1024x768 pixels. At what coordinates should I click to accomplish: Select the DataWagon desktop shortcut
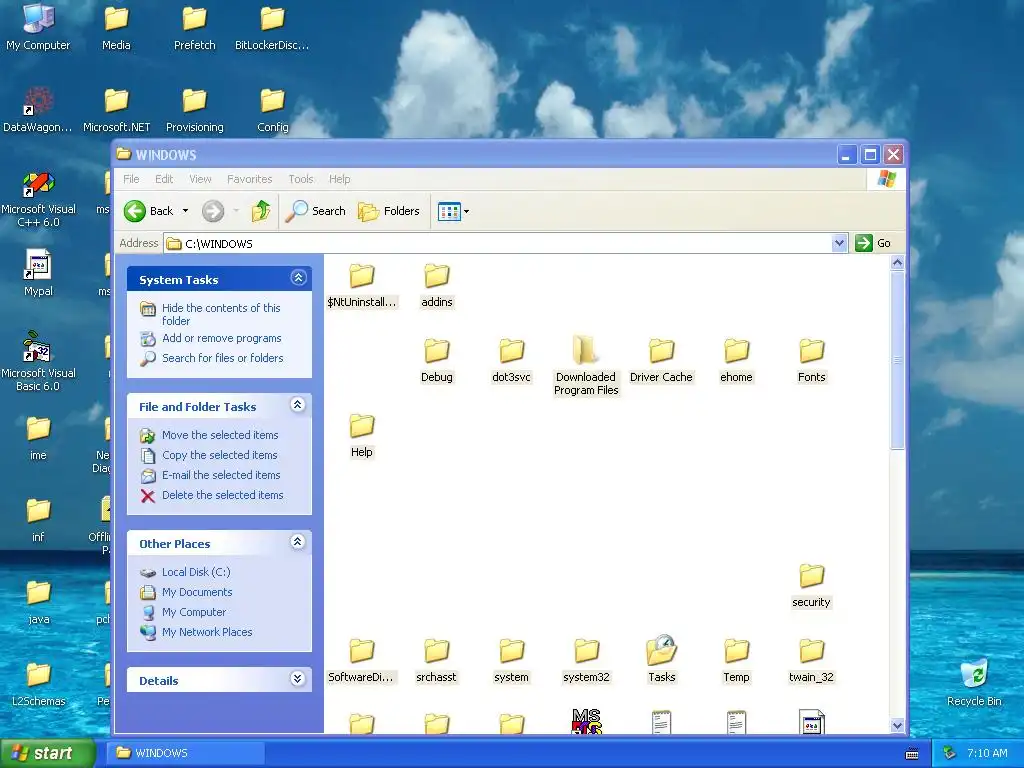click(x=38, y=110)
